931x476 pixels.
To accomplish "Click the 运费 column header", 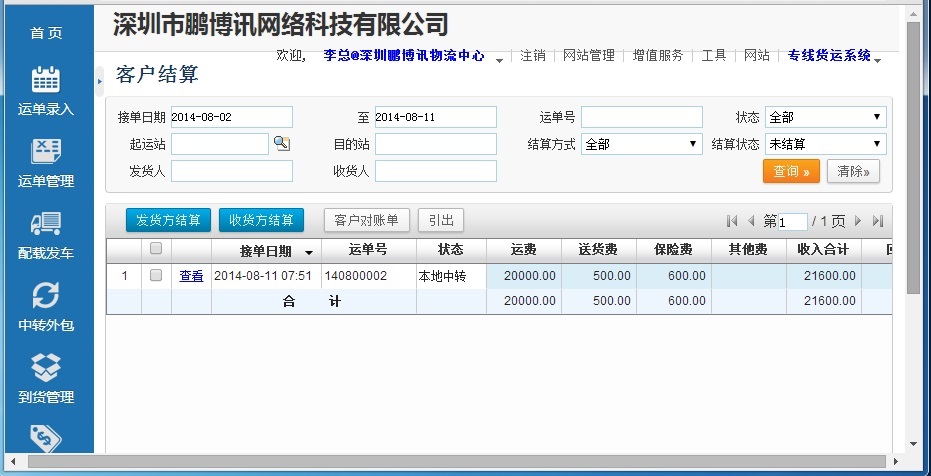I will pyautogui.click(x=524, y=250).
